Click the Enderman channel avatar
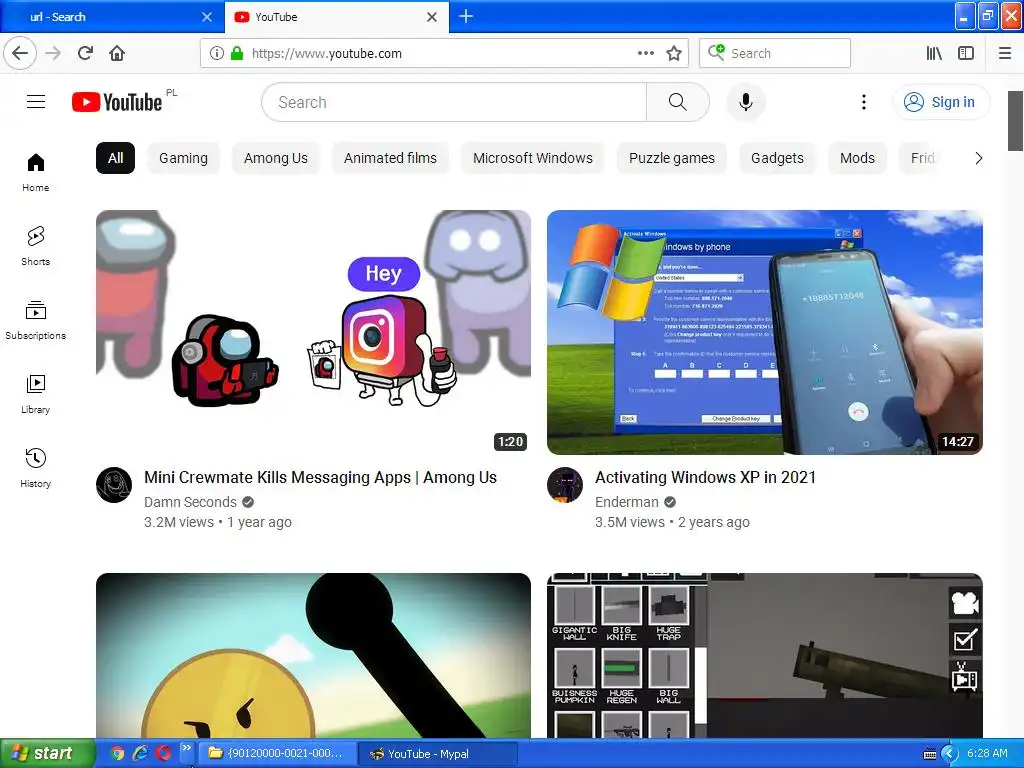Screen dimensions: 1024x768 tap(565, 485)
